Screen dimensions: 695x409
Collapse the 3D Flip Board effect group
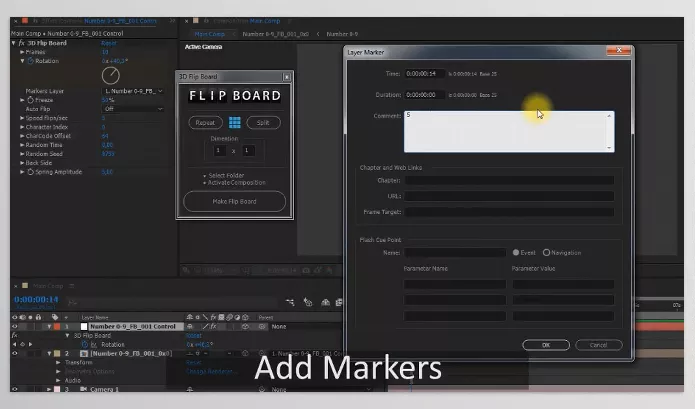pos(14,43)
